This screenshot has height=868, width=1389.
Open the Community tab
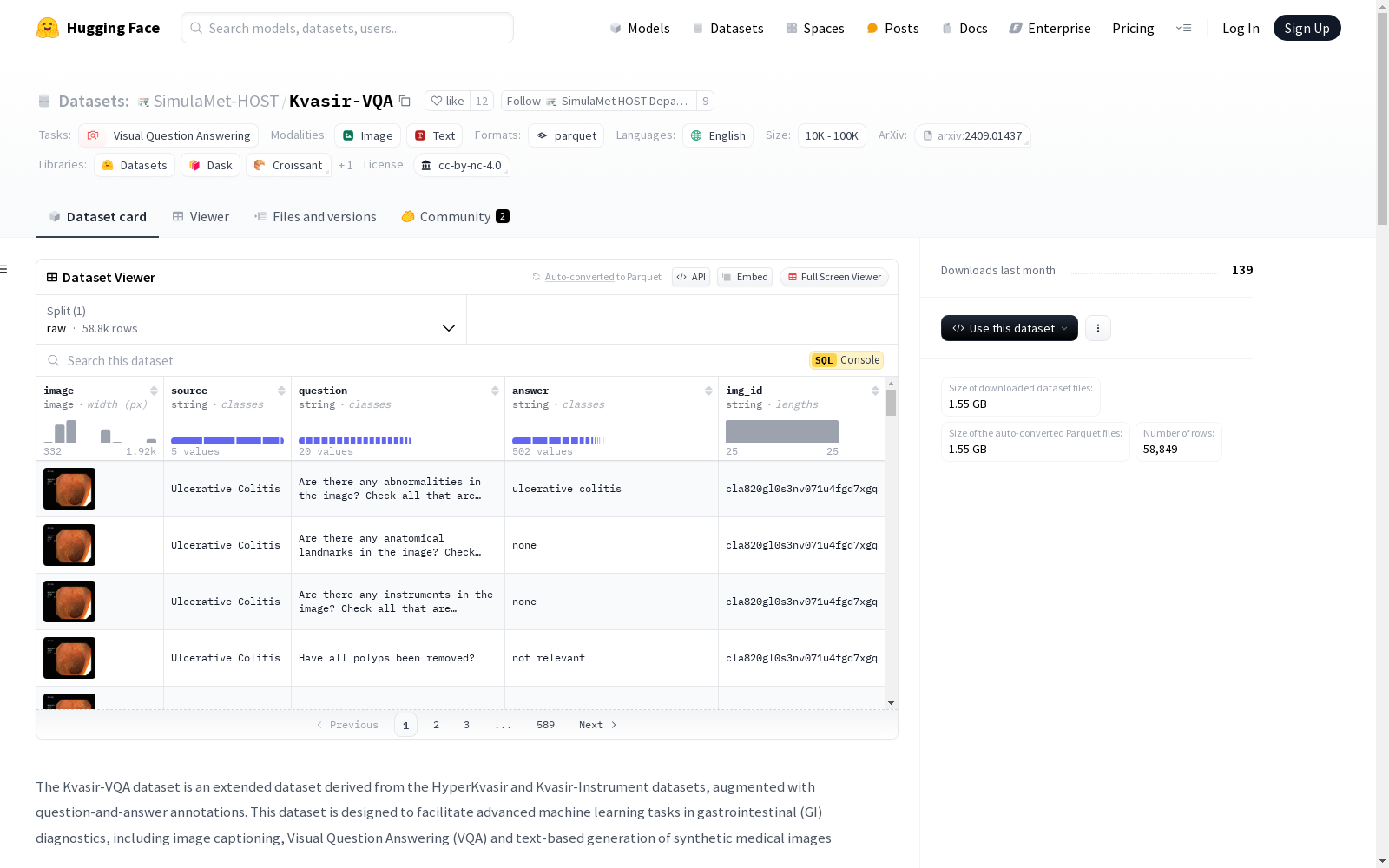coord(455,217)
